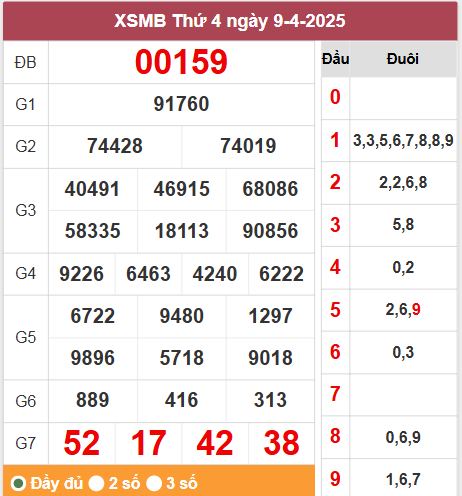Select the "Đầy đủ" radio button
462x496 pixels.
click(x=18, y=483)
